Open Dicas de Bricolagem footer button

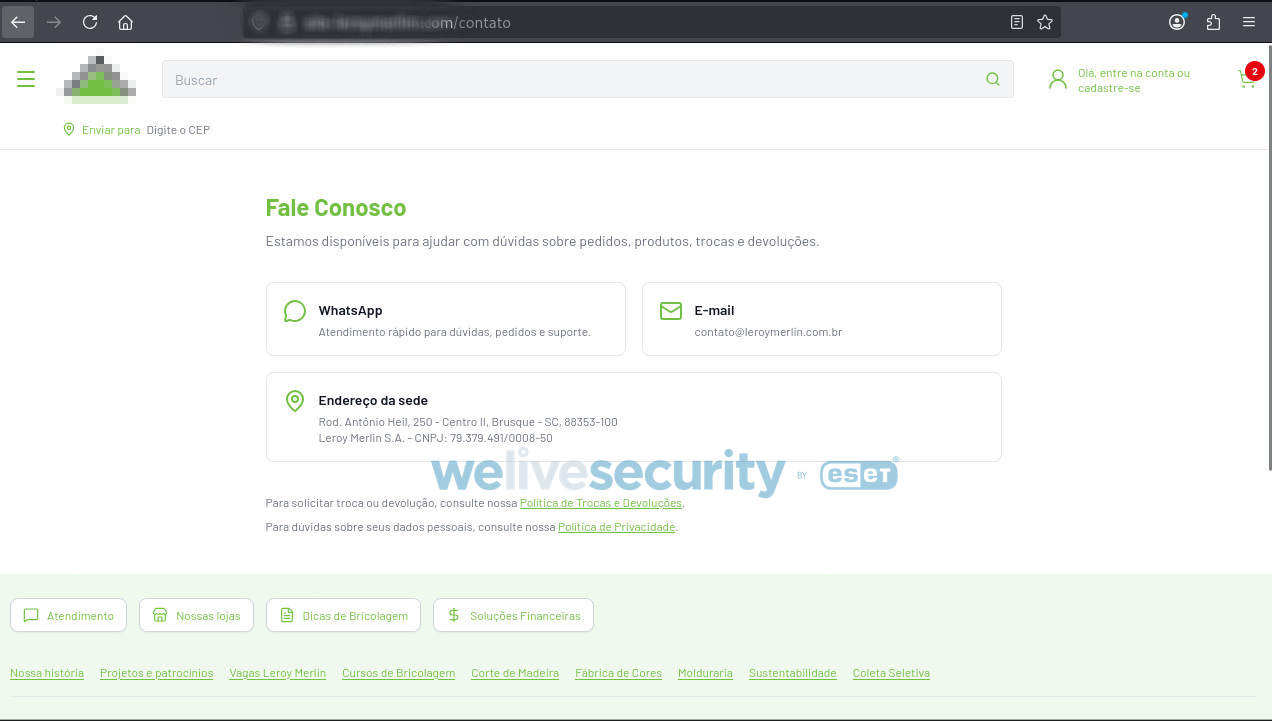click(343, 615)
